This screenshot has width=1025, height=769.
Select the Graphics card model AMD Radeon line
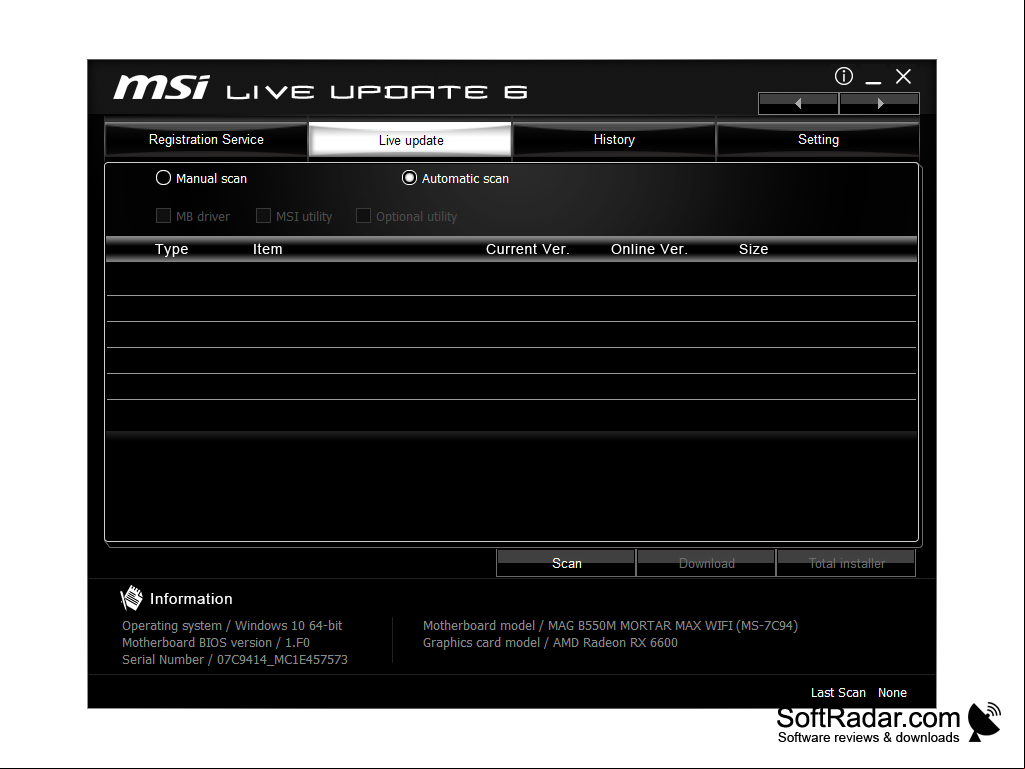tap(550, 643)
